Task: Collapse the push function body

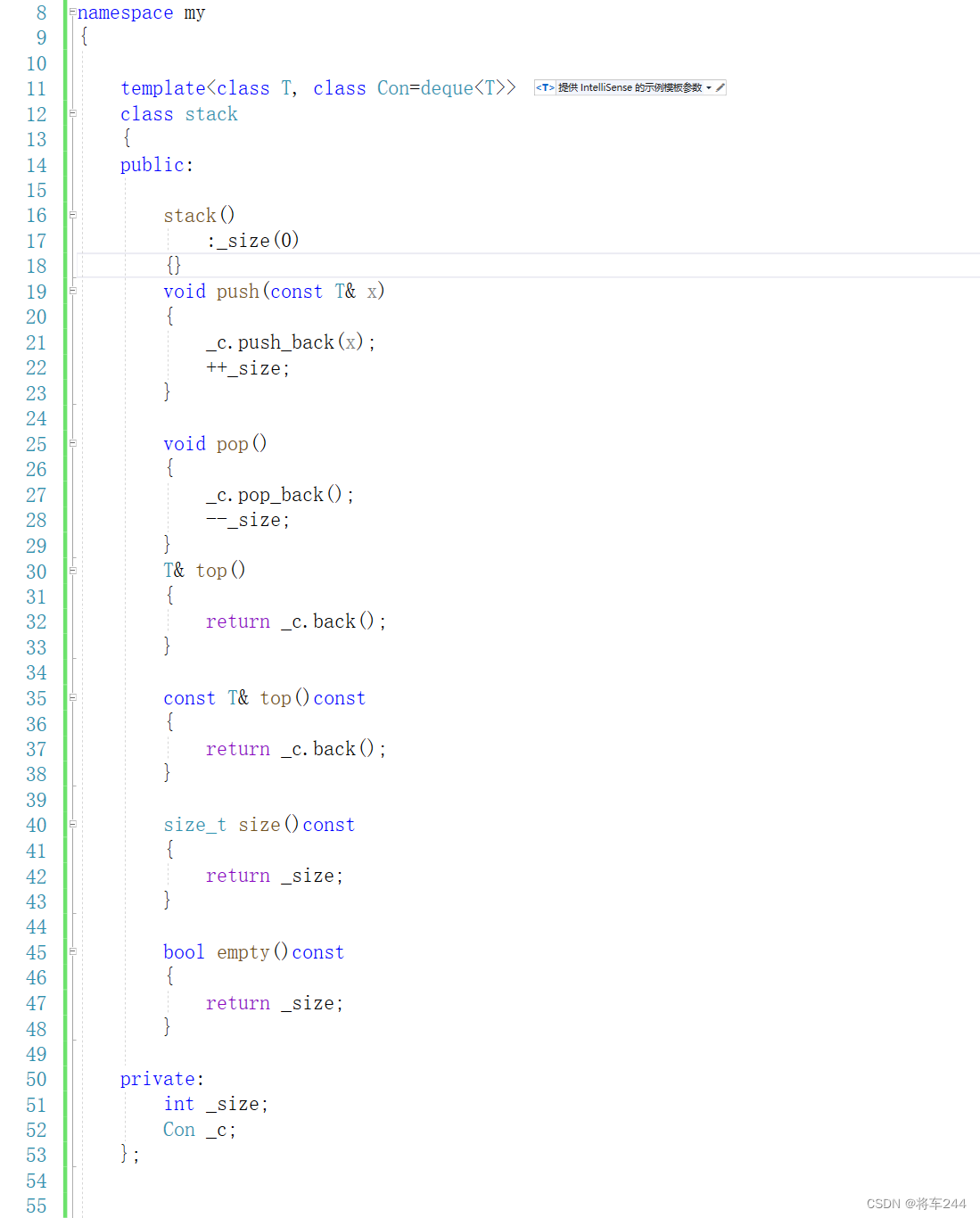Action: (71, 291)
